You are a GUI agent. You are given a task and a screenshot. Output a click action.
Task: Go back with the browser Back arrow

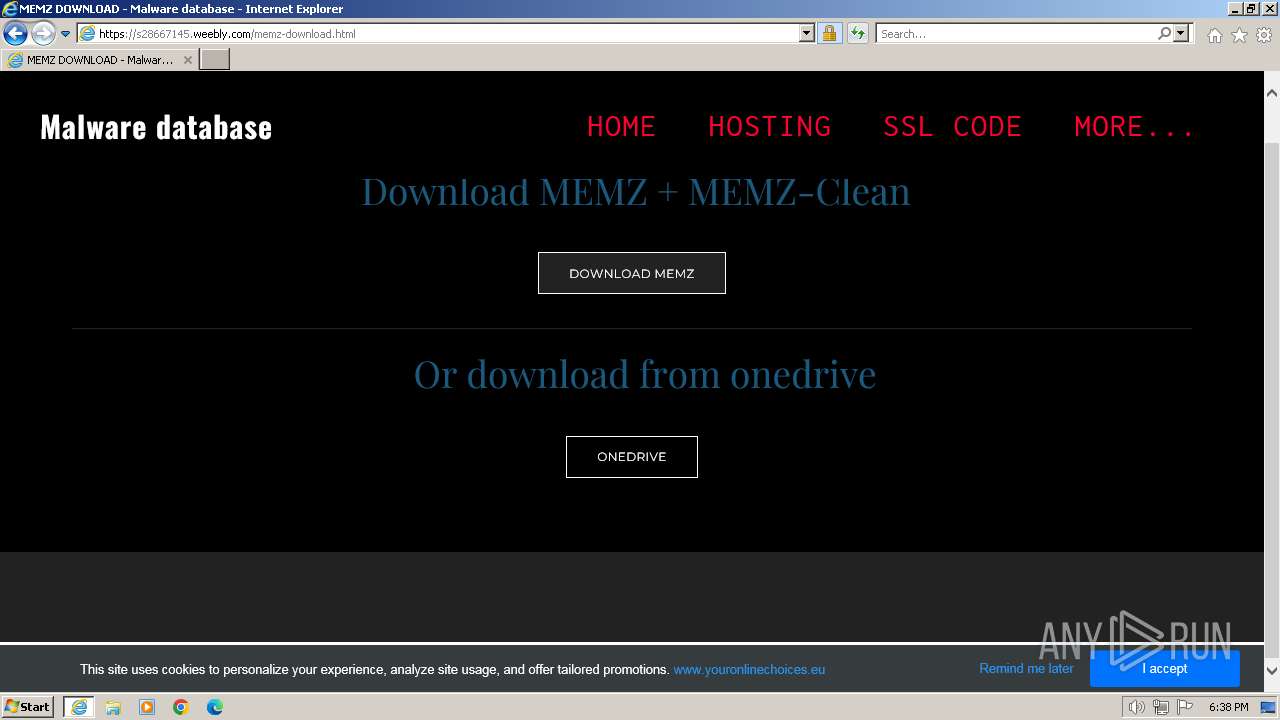[15, 34]
